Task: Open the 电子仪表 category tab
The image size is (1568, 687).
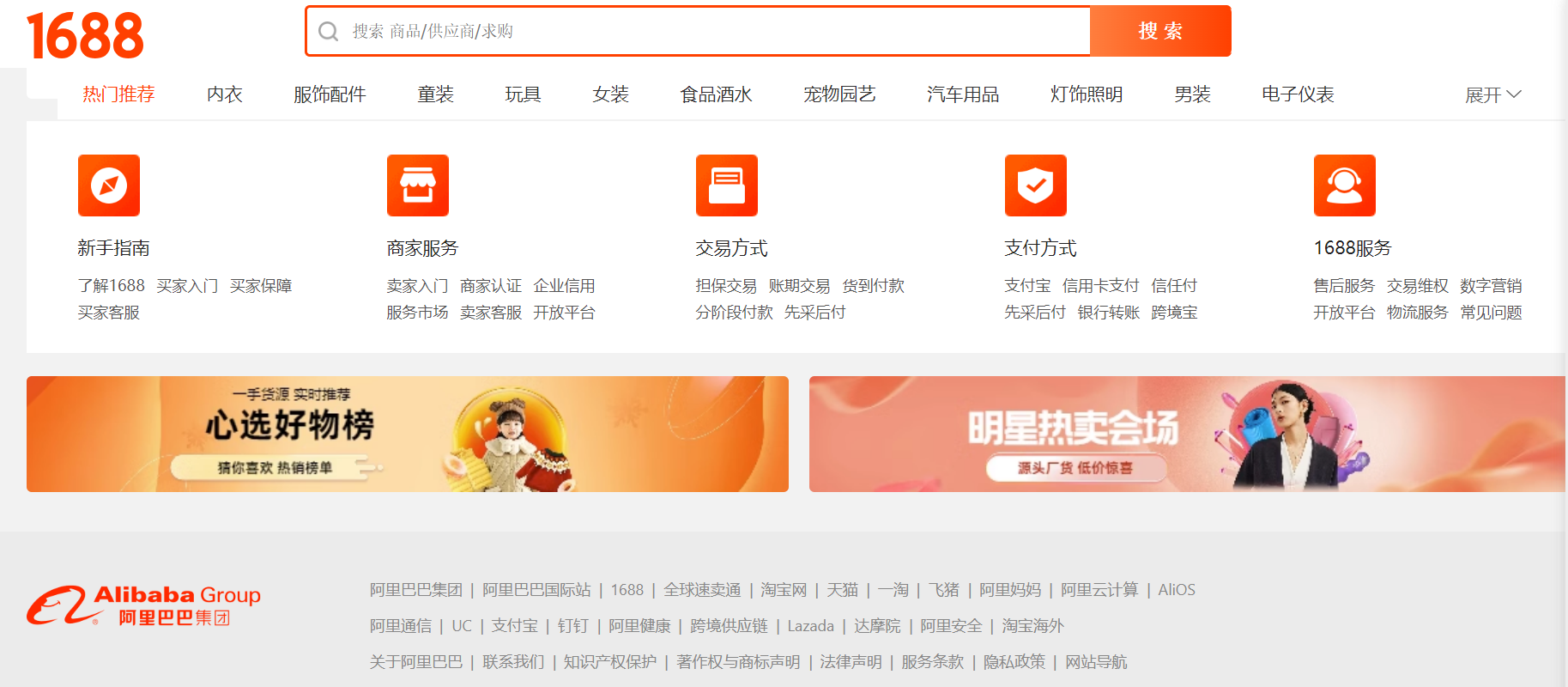Action: point(1298,94)
